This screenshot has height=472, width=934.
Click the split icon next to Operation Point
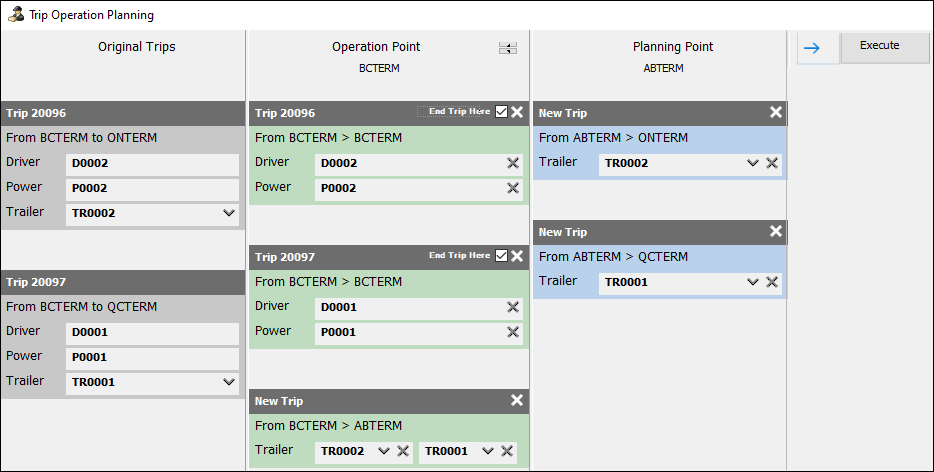coord(508,48)
